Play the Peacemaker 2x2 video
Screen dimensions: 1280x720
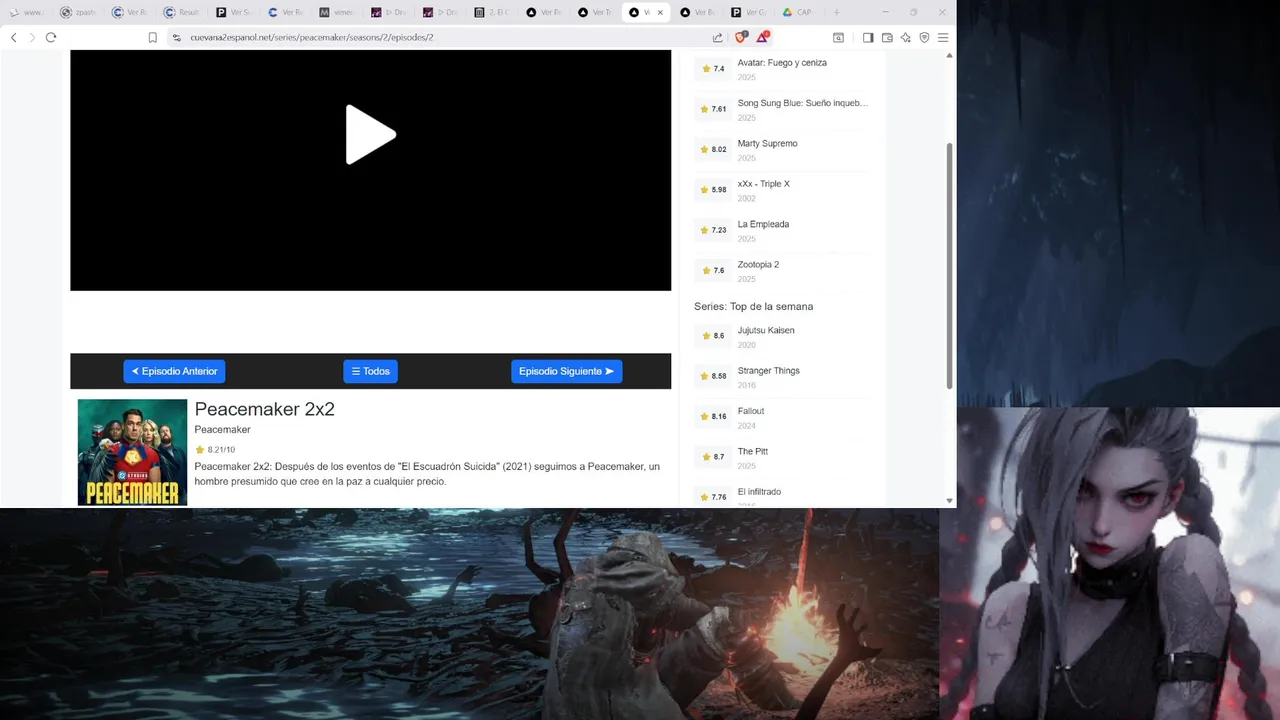click(x=371, y=134)
